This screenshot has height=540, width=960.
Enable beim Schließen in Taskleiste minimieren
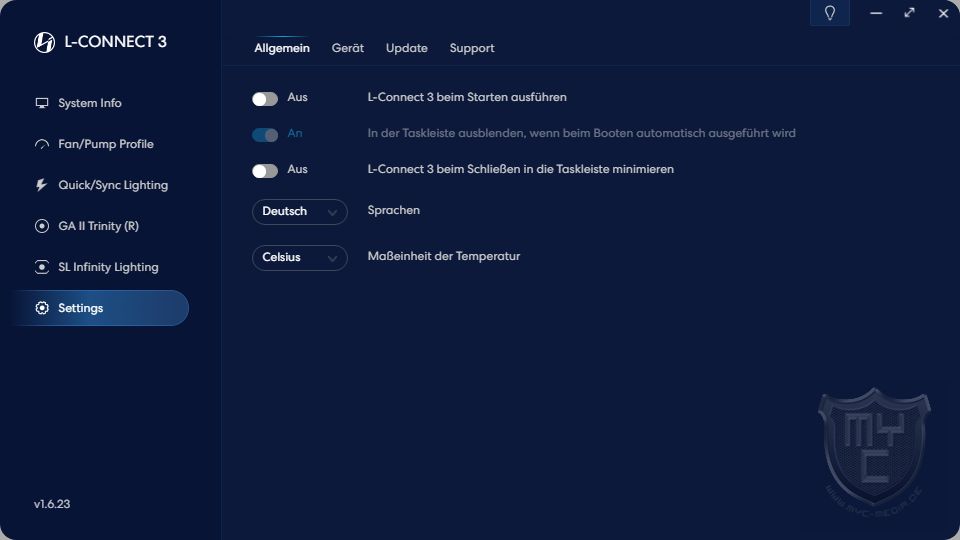point(265,171)
